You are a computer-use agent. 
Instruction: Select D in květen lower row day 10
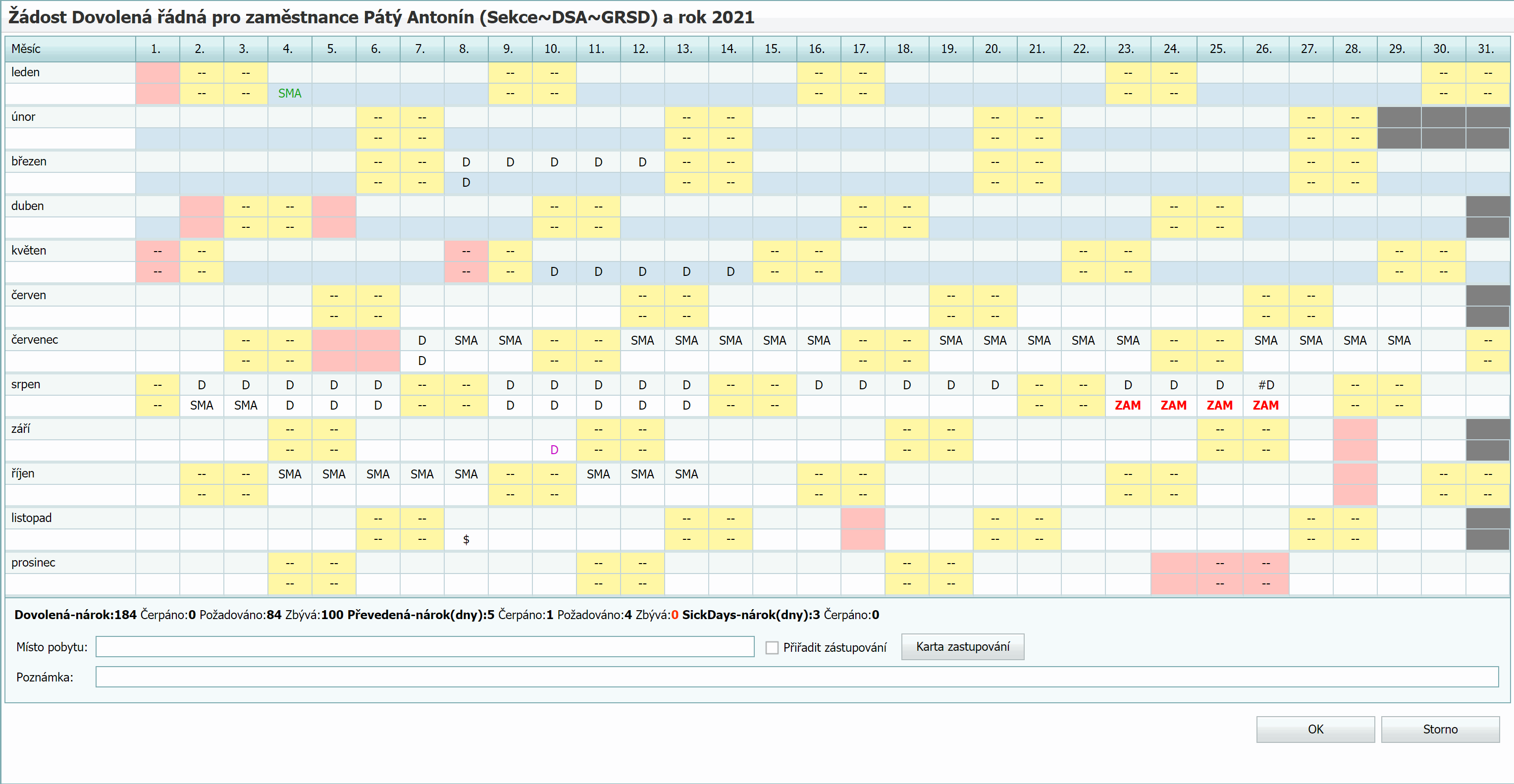[554, 272]
